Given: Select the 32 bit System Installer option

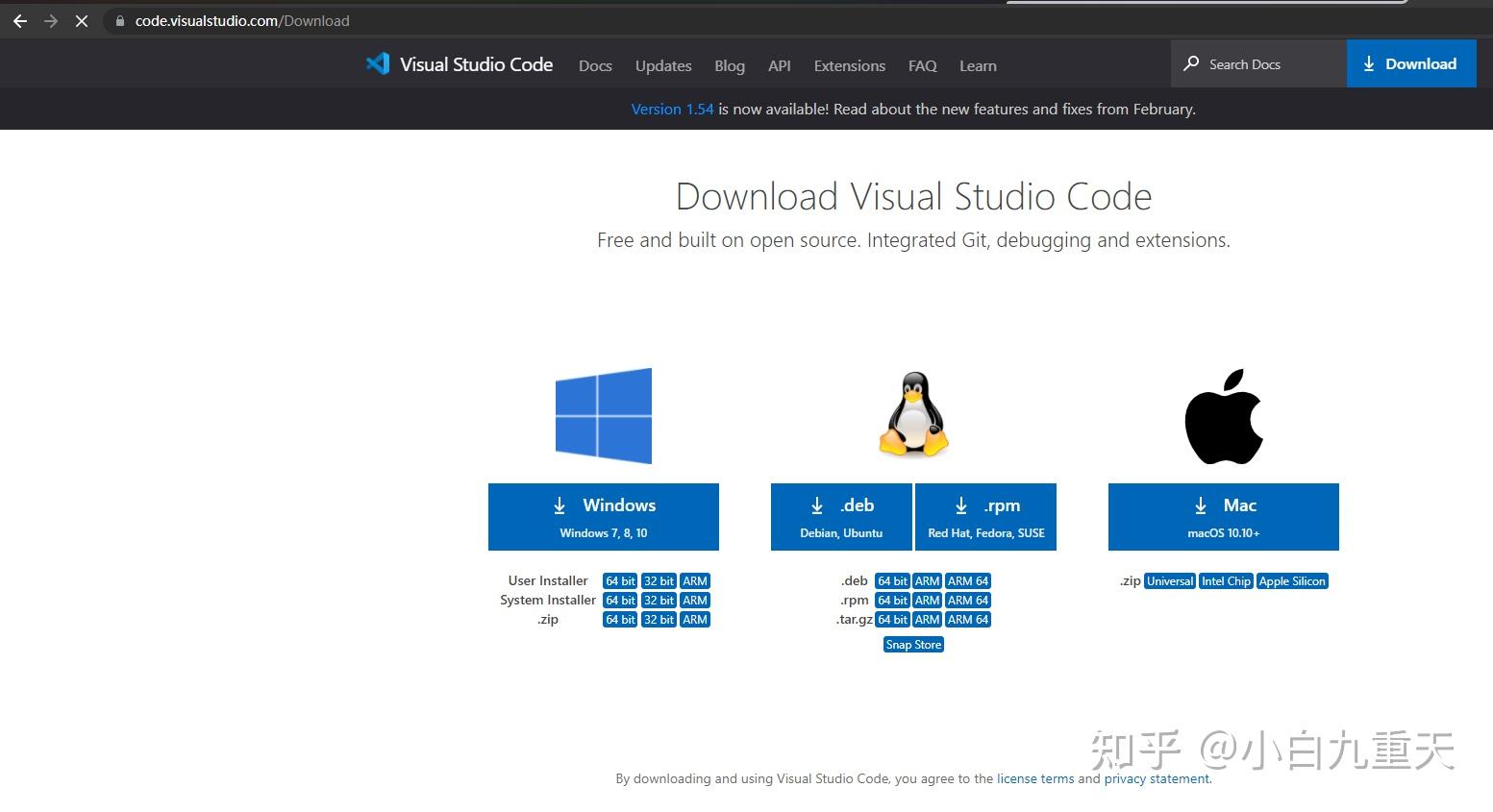Looking at the screenshot, I should pos(658,600).
